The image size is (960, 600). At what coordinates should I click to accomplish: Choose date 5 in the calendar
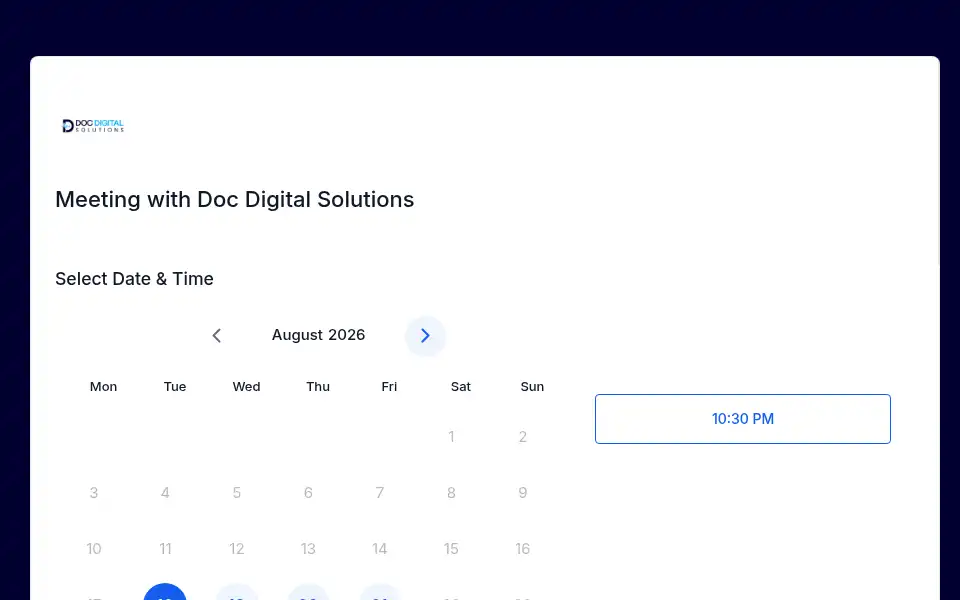pos(236,493)
